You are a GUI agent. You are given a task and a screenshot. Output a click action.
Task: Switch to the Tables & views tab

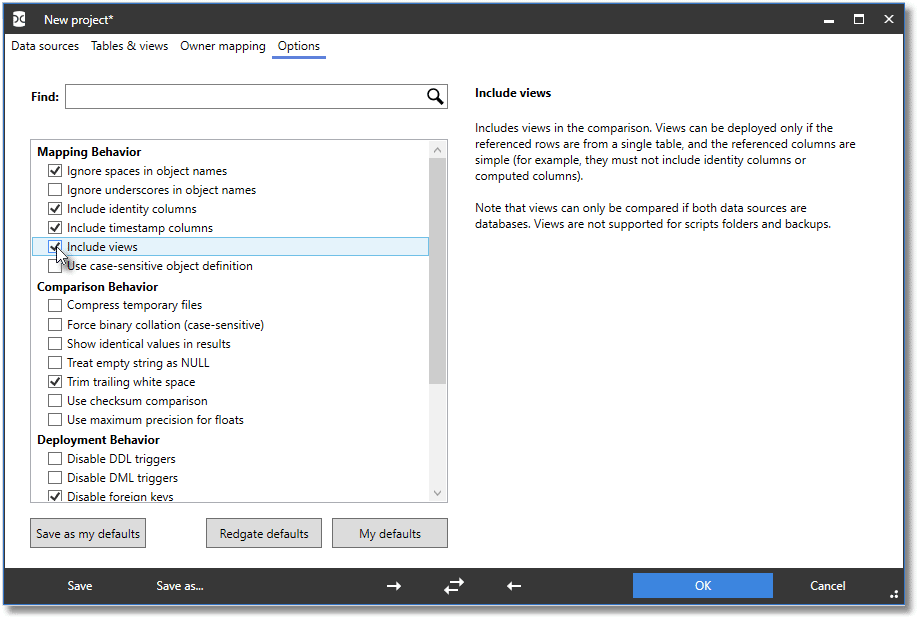(x=130, y=46)
